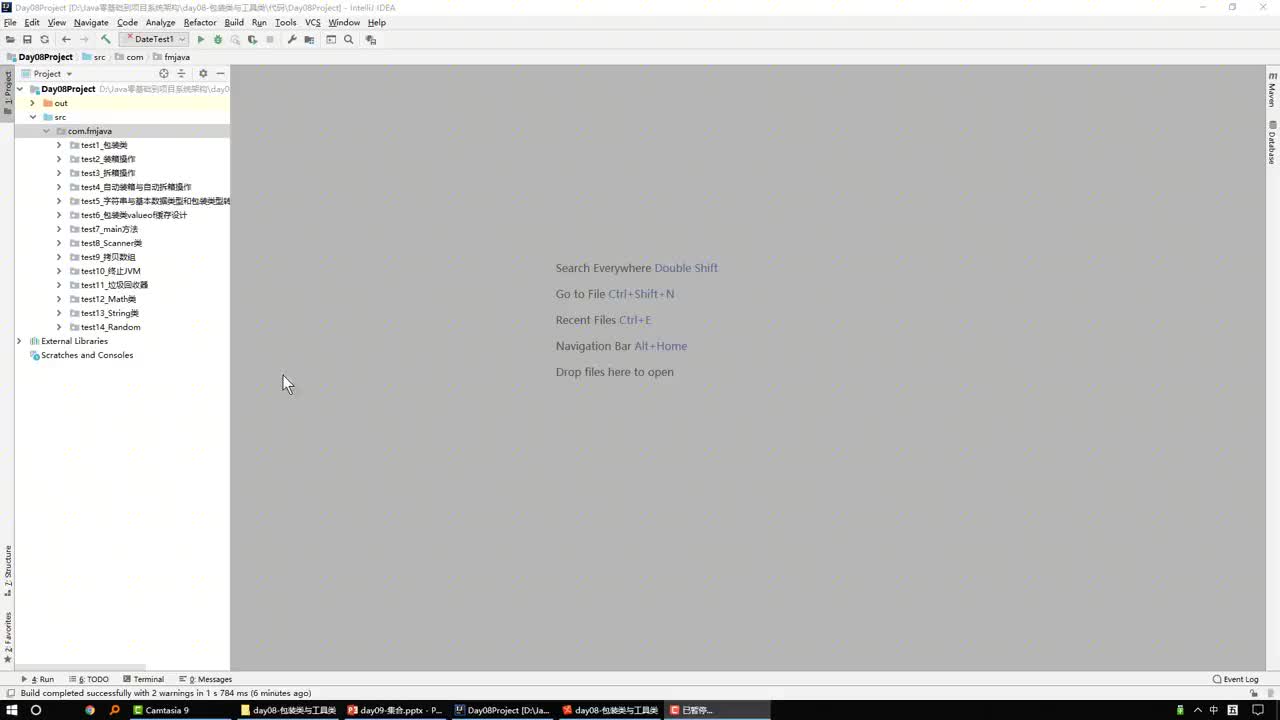Open the File menu
Screen dimensions: 1280x720
(10, 22)
